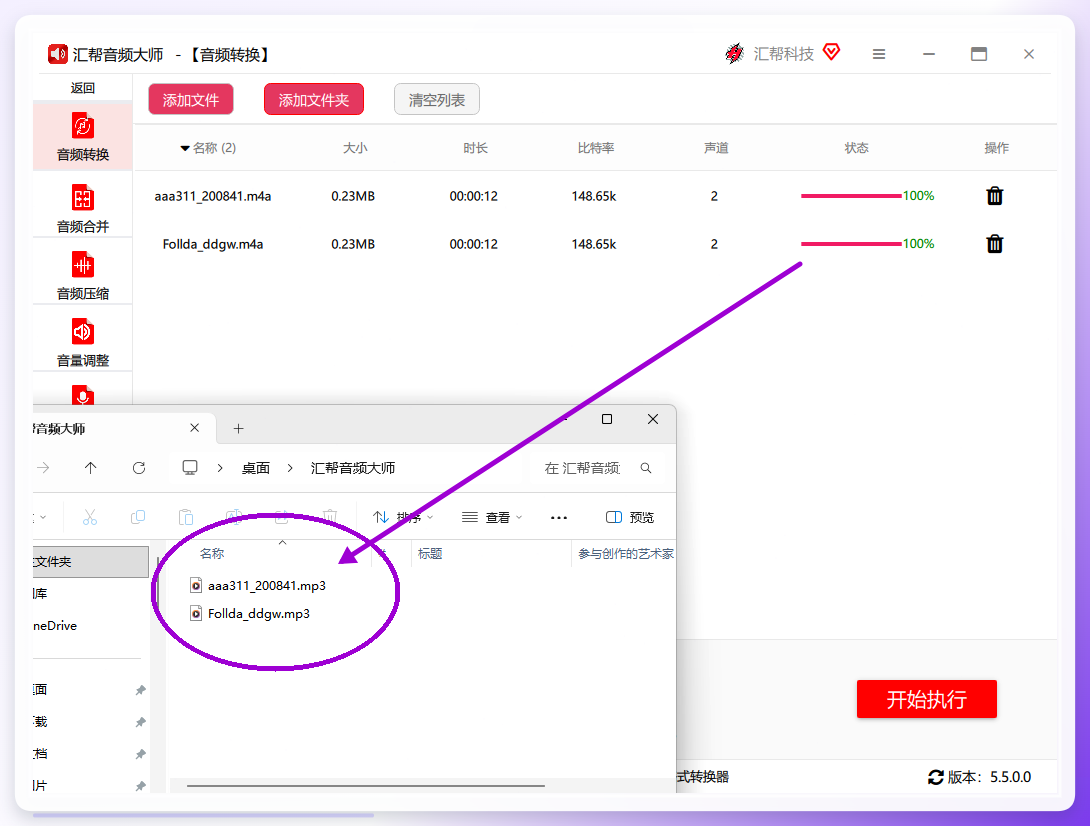
Task: Click the 汇帮科技 brand logo
Action: coord(735,54)
